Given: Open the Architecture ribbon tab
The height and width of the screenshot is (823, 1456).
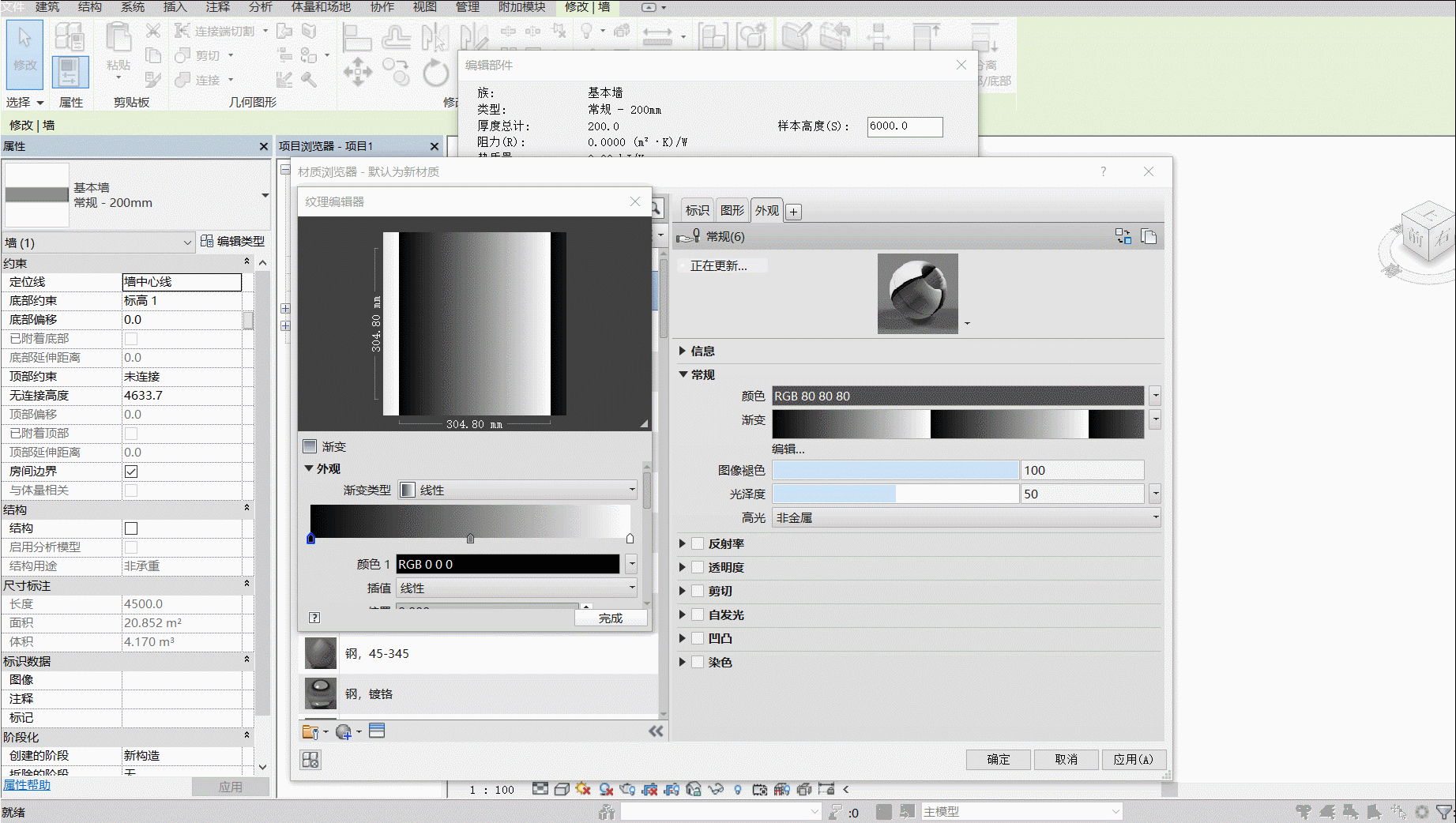Looking at the screenshot, I should [x=47, y=7].
